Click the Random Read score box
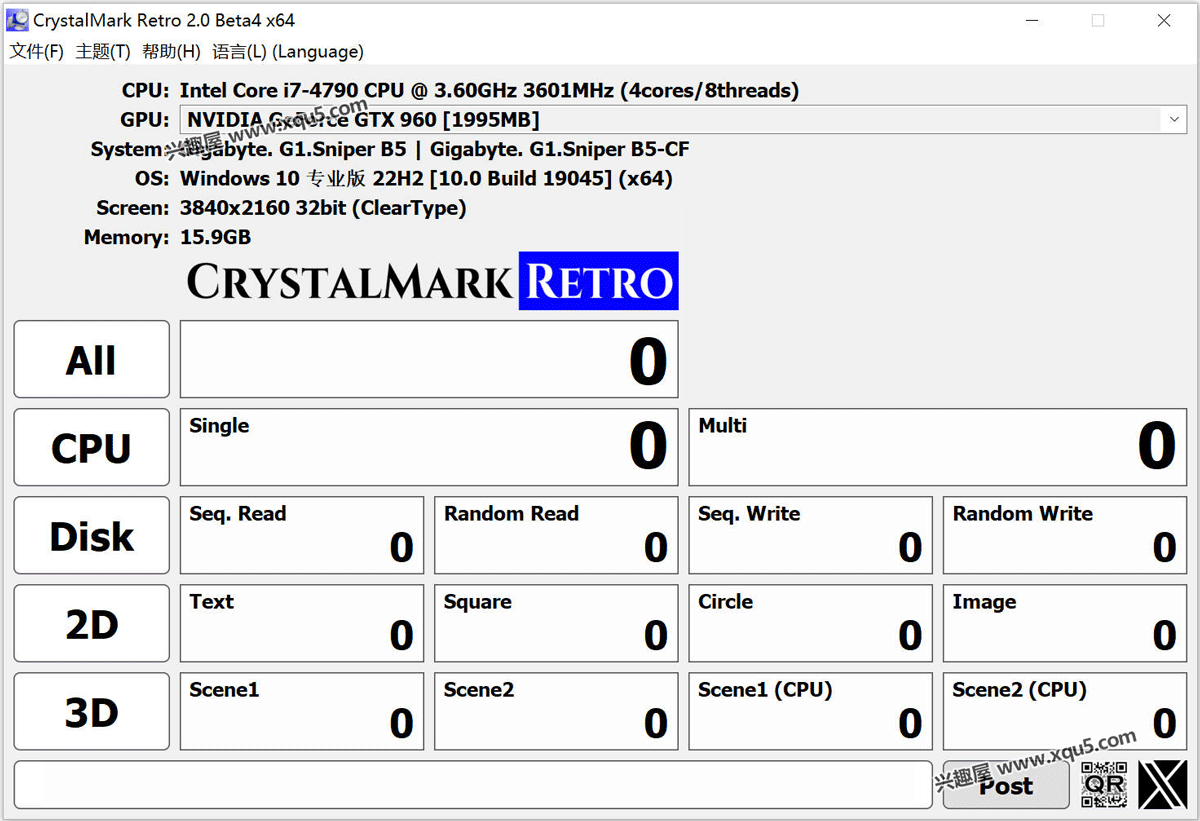The width and height of the screenshot is (1200, 821). coord(556,536)
